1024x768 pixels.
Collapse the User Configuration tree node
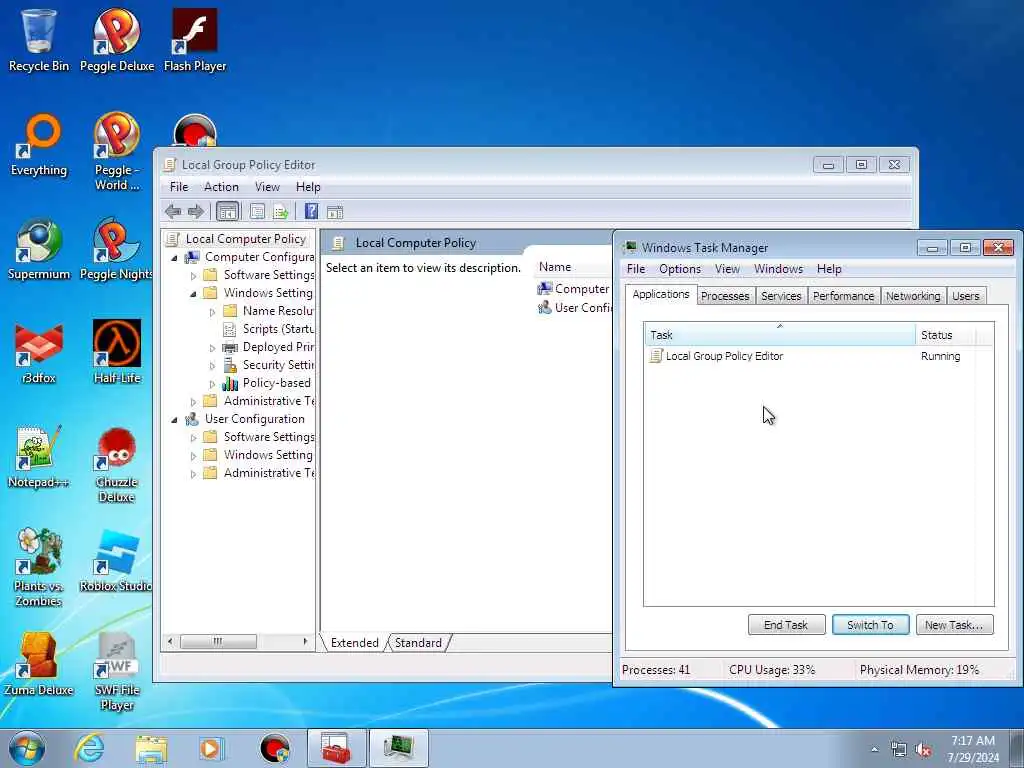(x=174, y=420)
